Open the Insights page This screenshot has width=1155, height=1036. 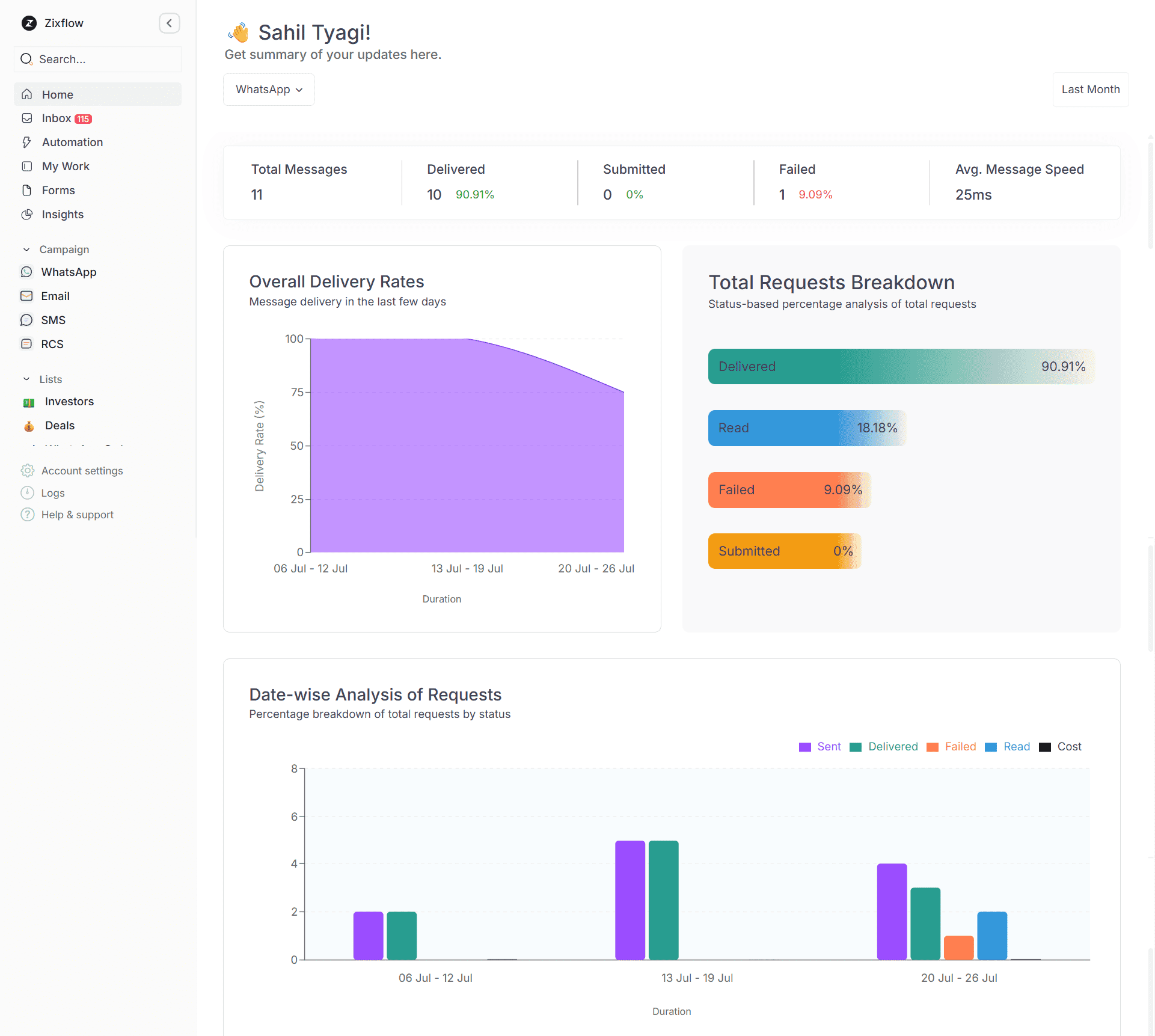click(x=62, y=214)
